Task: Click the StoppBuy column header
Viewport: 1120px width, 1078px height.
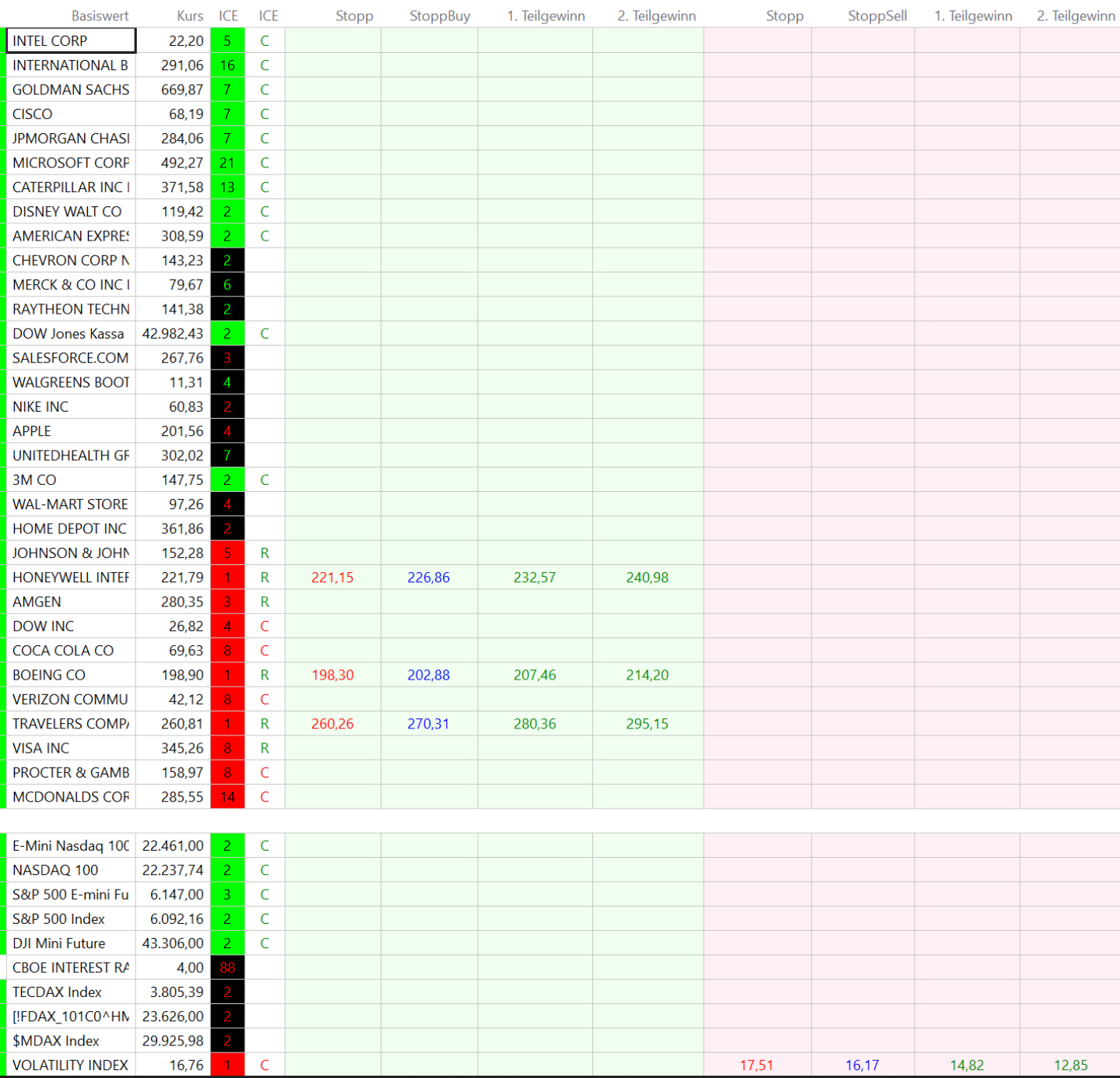Action: tap(440, 16)
